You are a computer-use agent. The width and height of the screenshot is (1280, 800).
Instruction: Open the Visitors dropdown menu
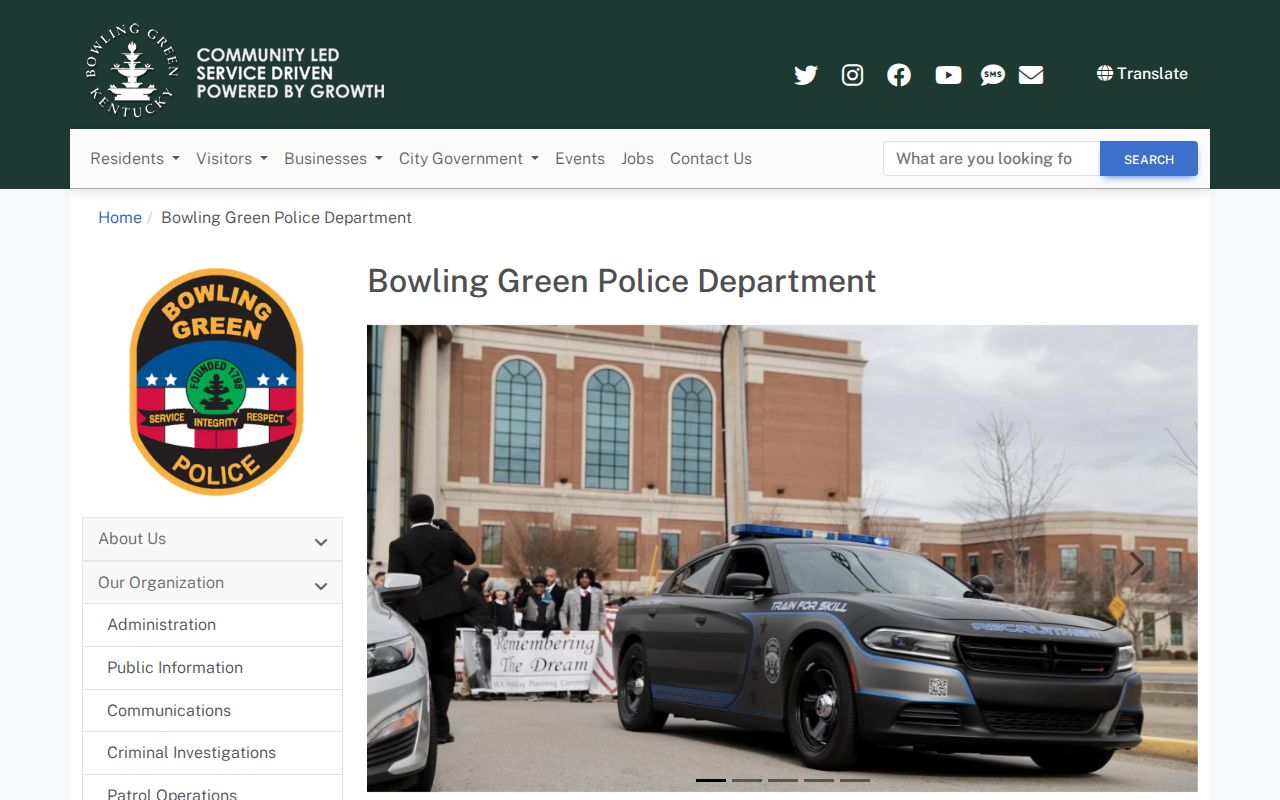coord(232,158)
